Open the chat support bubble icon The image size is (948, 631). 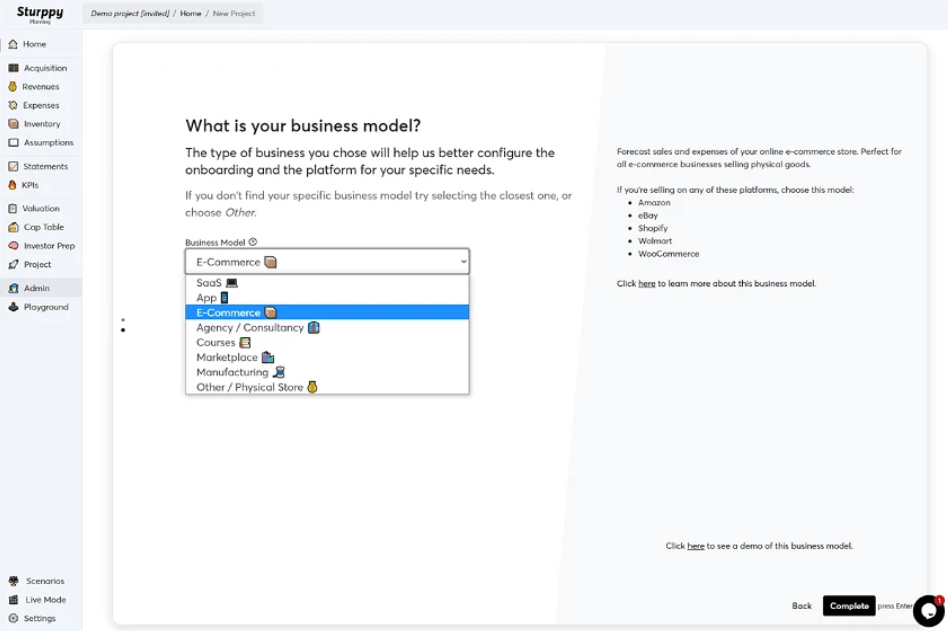click(x=927, y=610)
